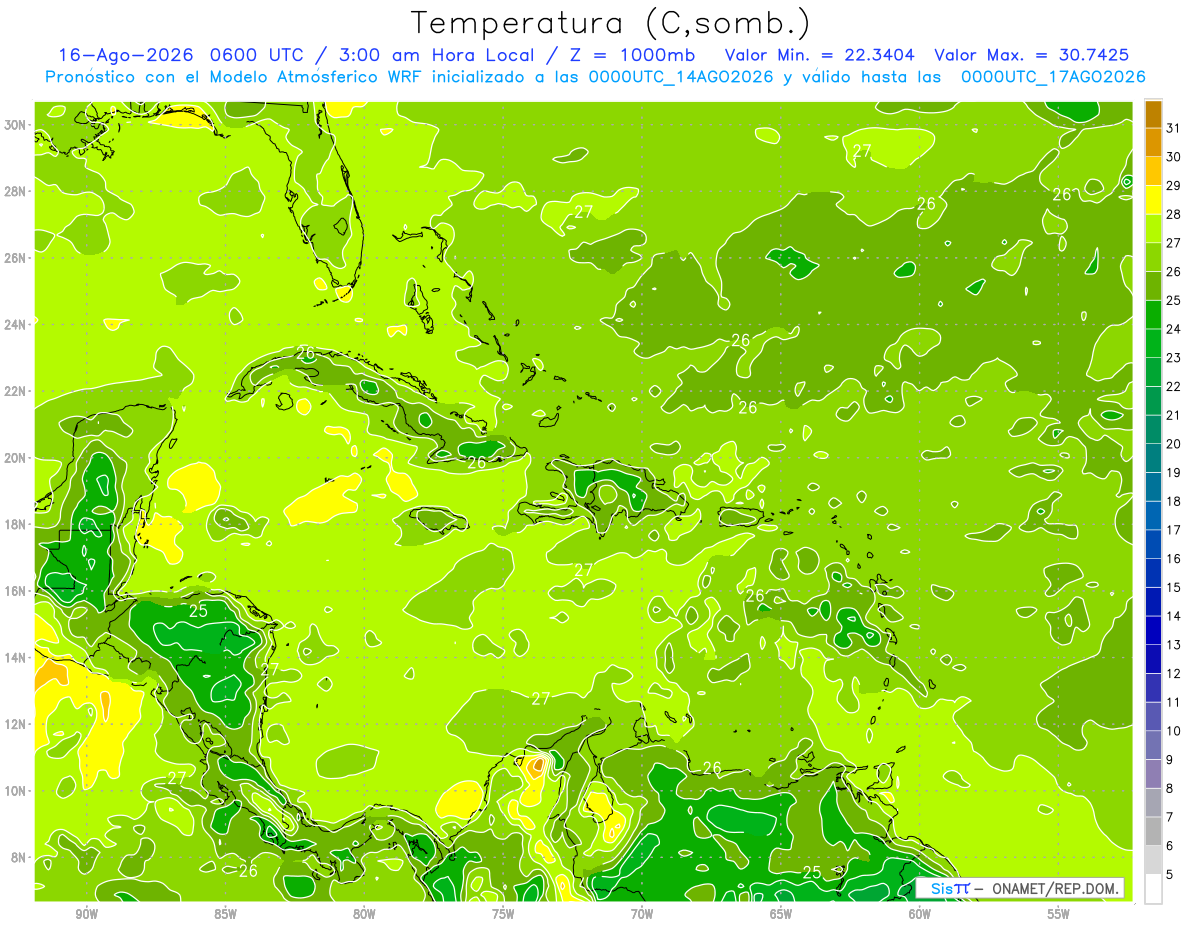Click the '28' label on the color scale
This screenshot has width=1200, height=927.
(1174, 214)
